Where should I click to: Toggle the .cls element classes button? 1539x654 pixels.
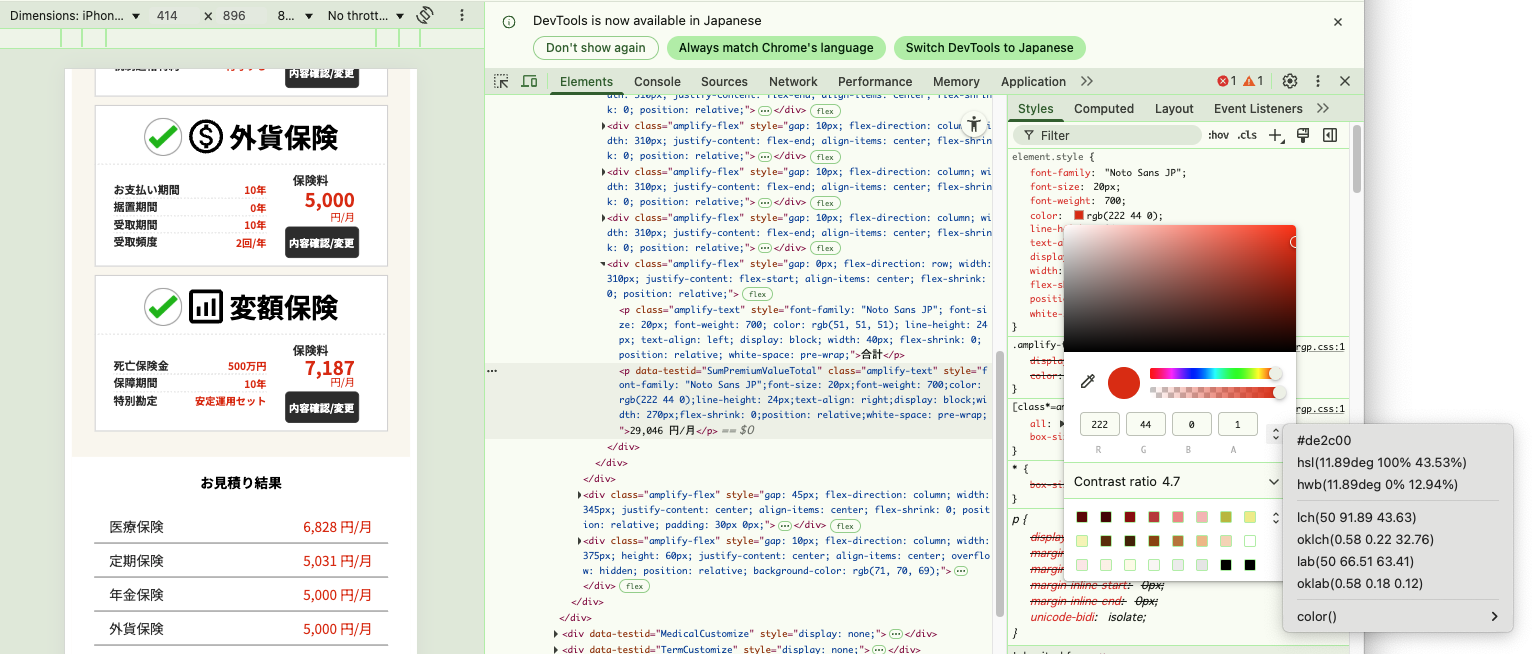coord(1247,135)
